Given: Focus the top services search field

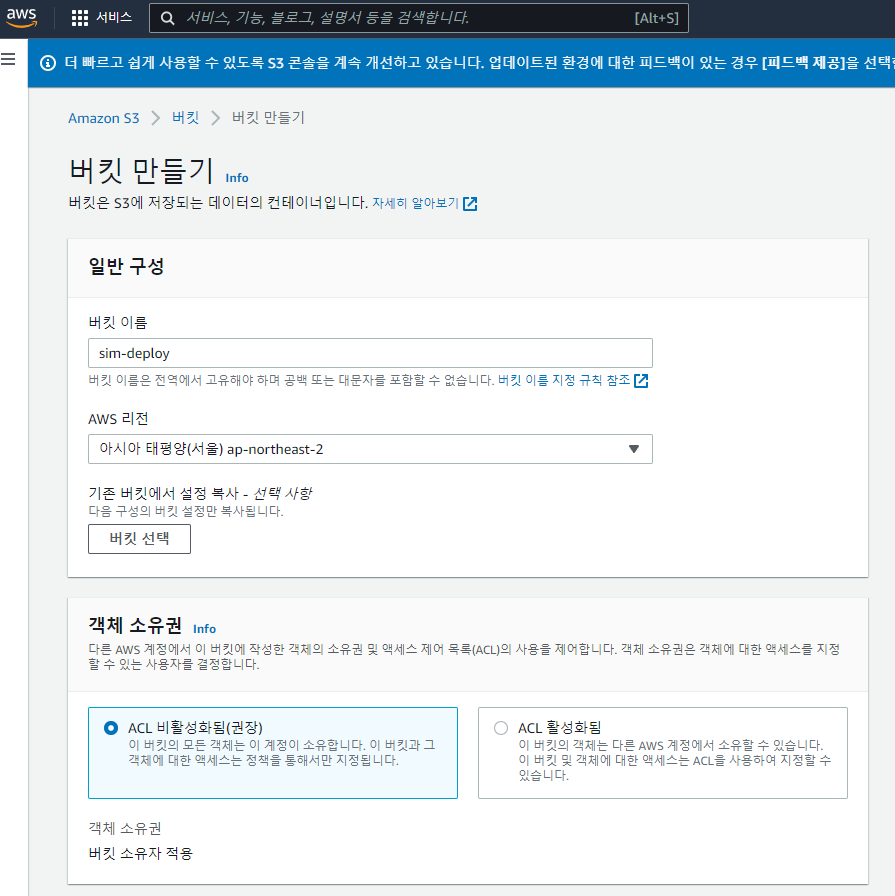Looking at the screenshot, I should (418, 18).
